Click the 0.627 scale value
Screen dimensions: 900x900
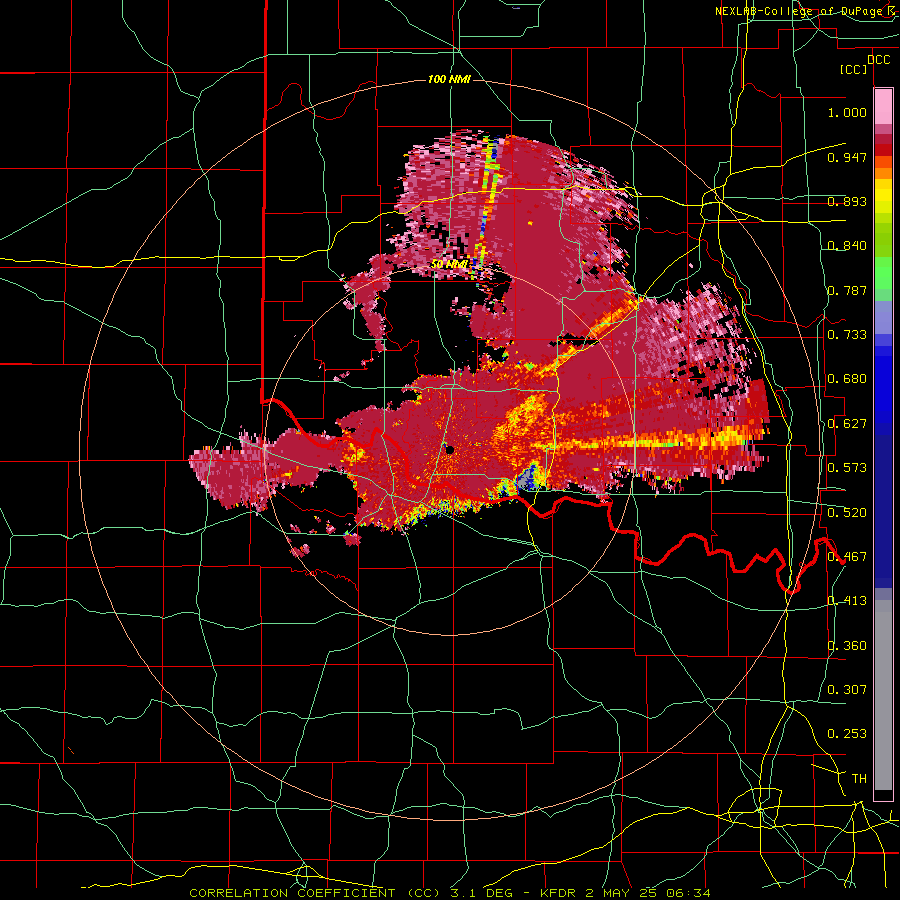pyautogui.click(x=847, y=424)
